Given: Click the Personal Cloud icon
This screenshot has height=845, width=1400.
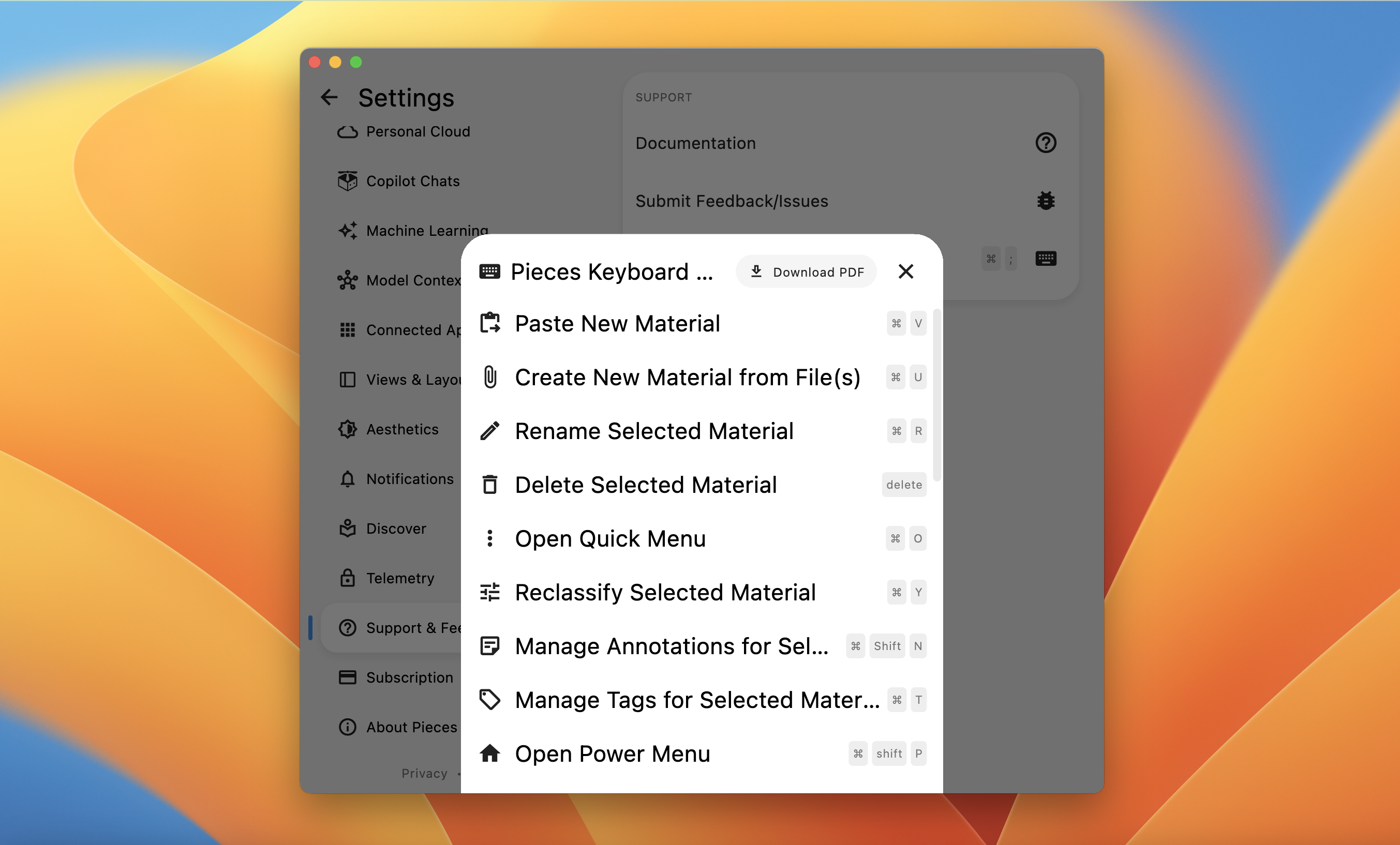Looking at the screenshot, I should coord(347,132).
